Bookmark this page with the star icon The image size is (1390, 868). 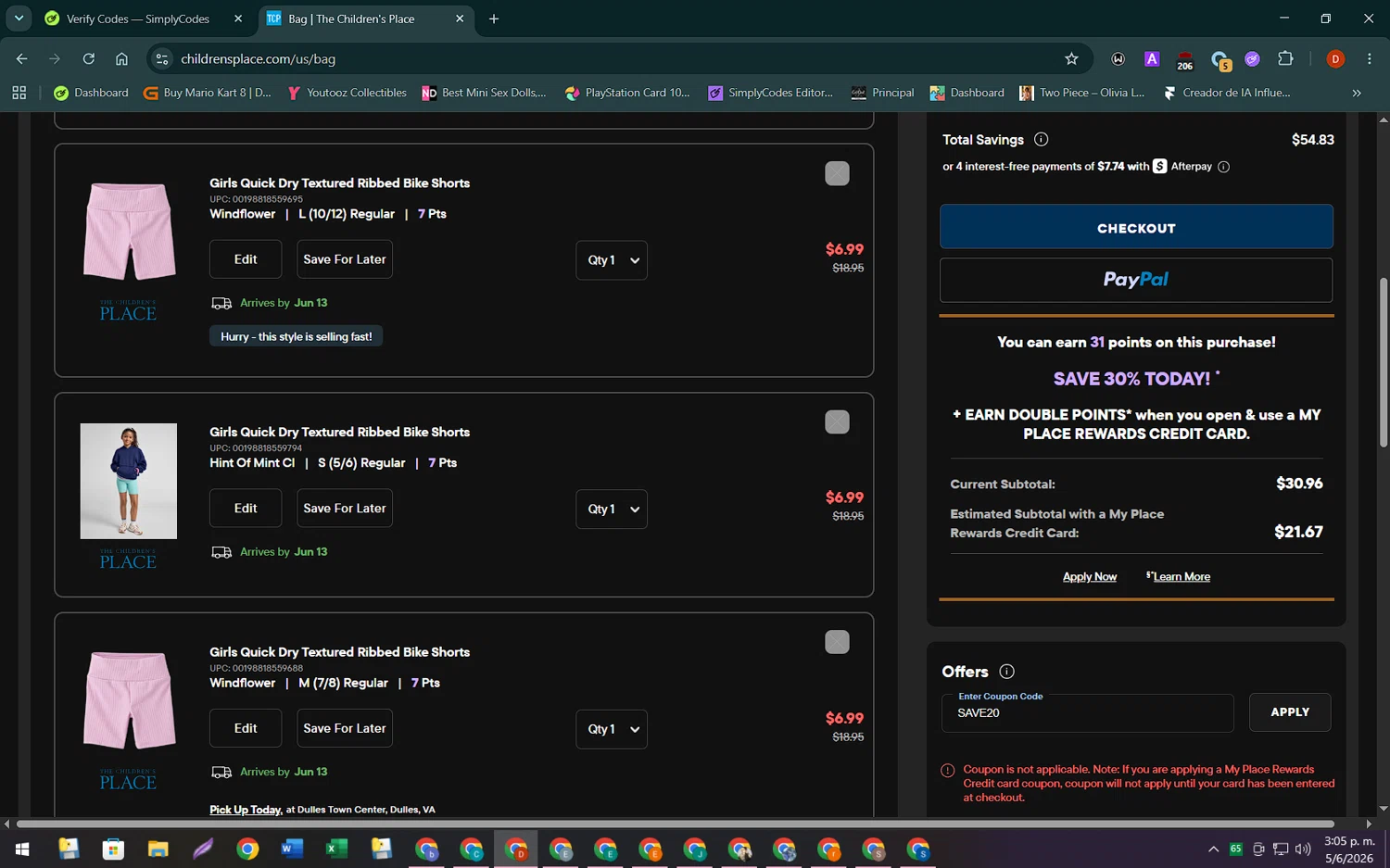tap(1071, 58)
